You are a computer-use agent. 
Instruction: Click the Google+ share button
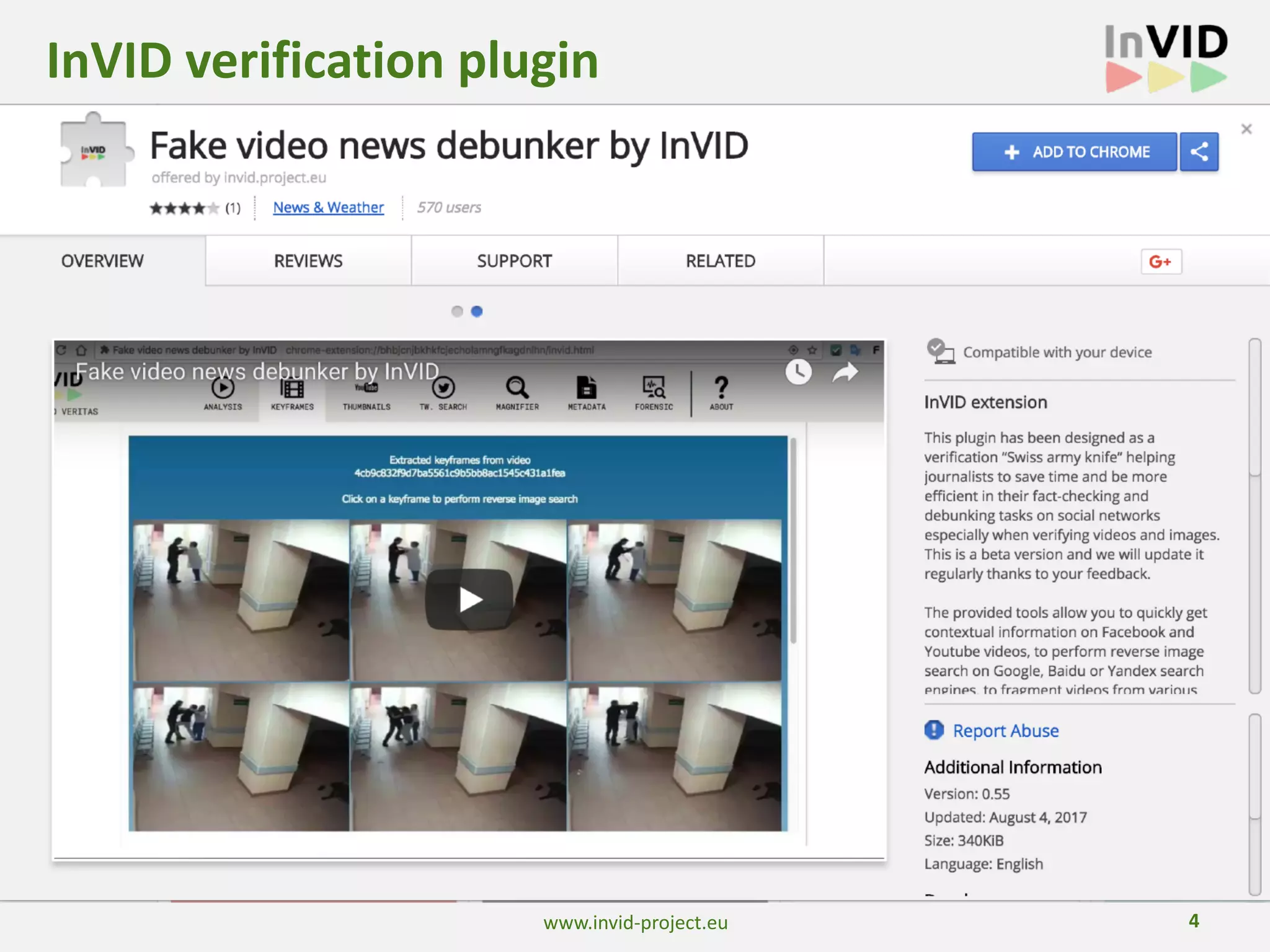click(1161, 262)
